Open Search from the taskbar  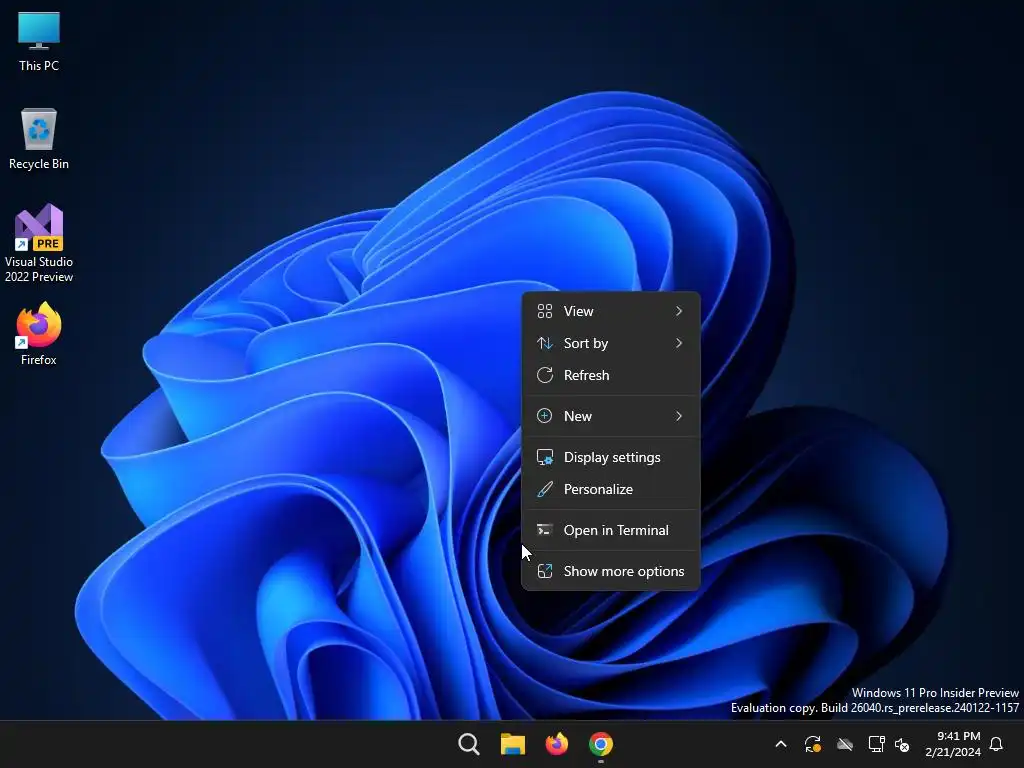click(x=468, y=744)
